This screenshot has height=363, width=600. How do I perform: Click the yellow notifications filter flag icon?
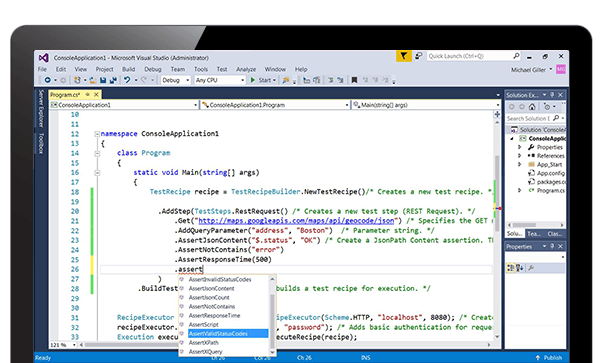pyautogui.click(x=404, y=56)
